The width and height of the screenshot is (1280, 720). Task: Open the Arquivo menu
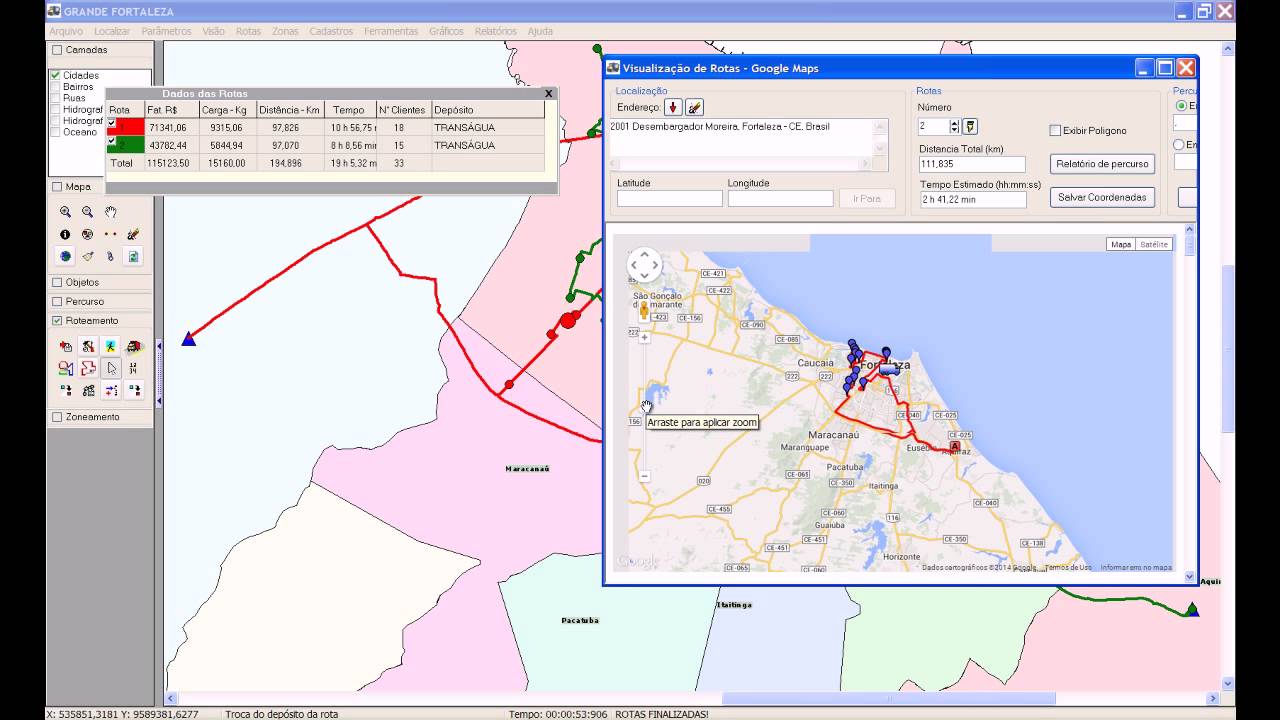pyautogui.click(x=66, y=31)
